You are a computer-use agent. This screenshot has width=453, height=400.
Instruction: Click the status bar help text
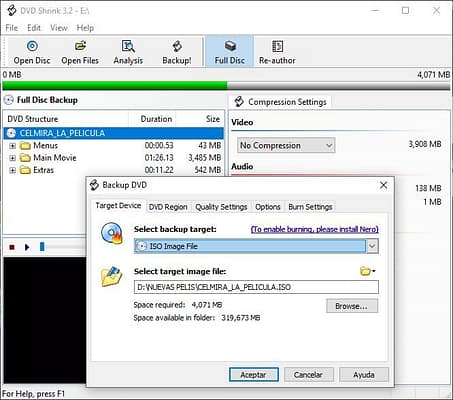[x=34, y=394]
